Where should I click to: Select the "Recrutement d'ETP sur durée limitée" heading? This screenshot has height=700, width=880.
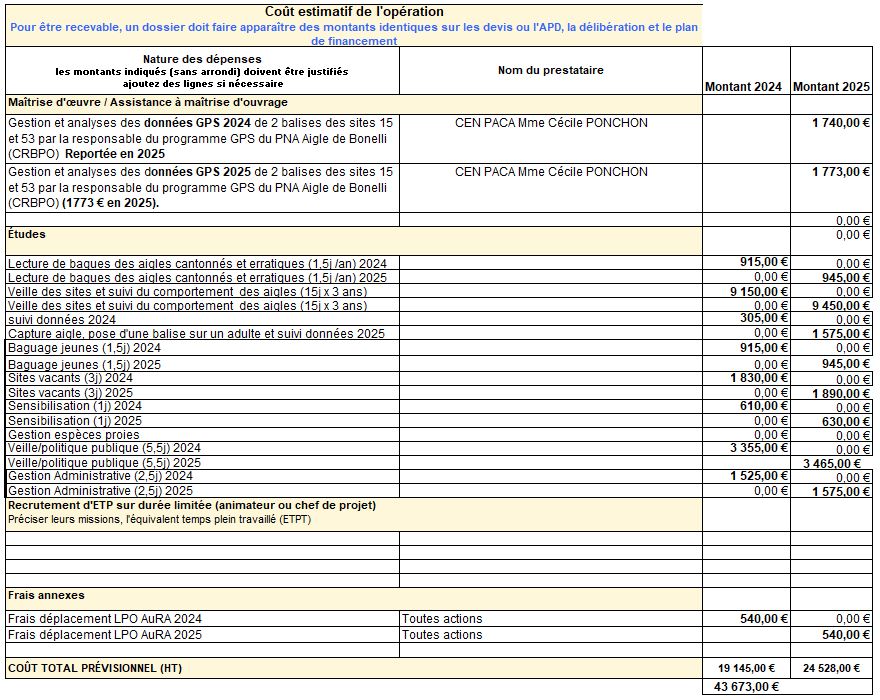pyautogui.click(x=192, y=505)
